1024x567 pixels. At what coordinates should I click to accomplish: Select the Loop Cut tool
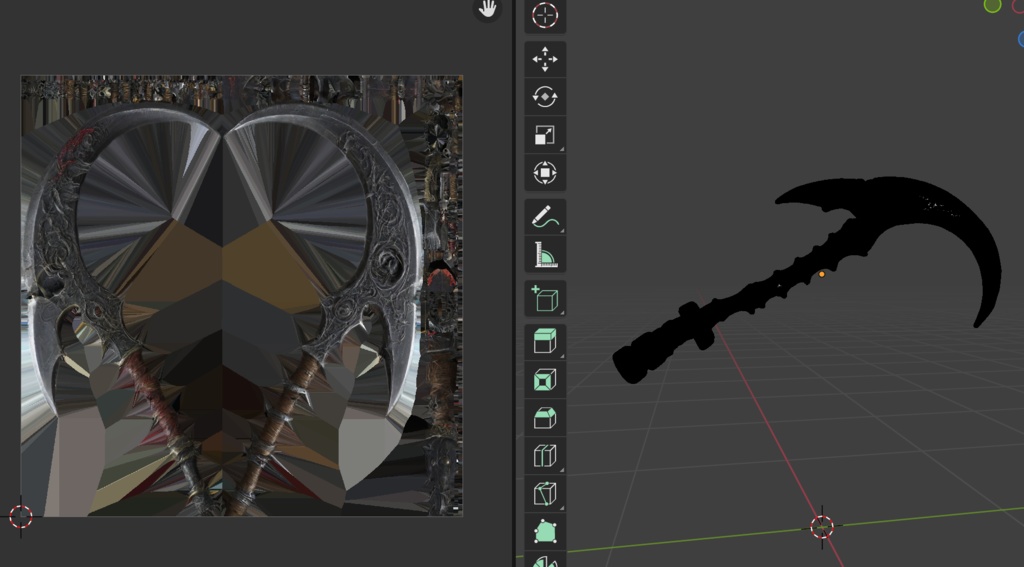(545, 456)
